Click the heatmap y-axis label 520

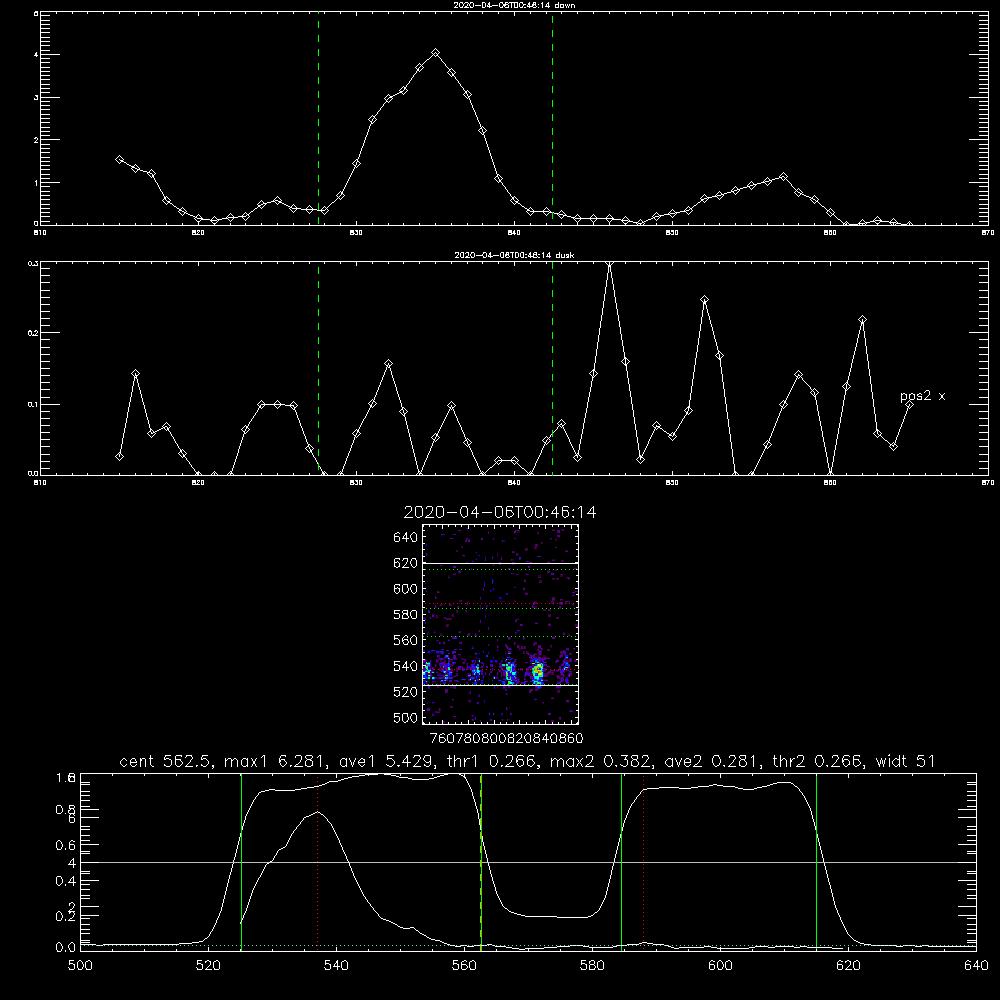406,692
